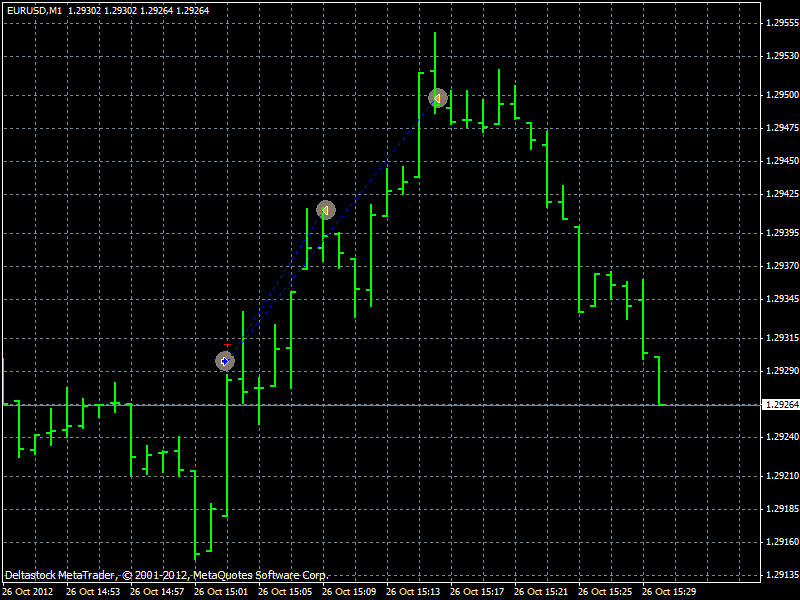800x600 pixels.
Task: Select the orange close marker near 1.29500
Action: pos(437,98)
